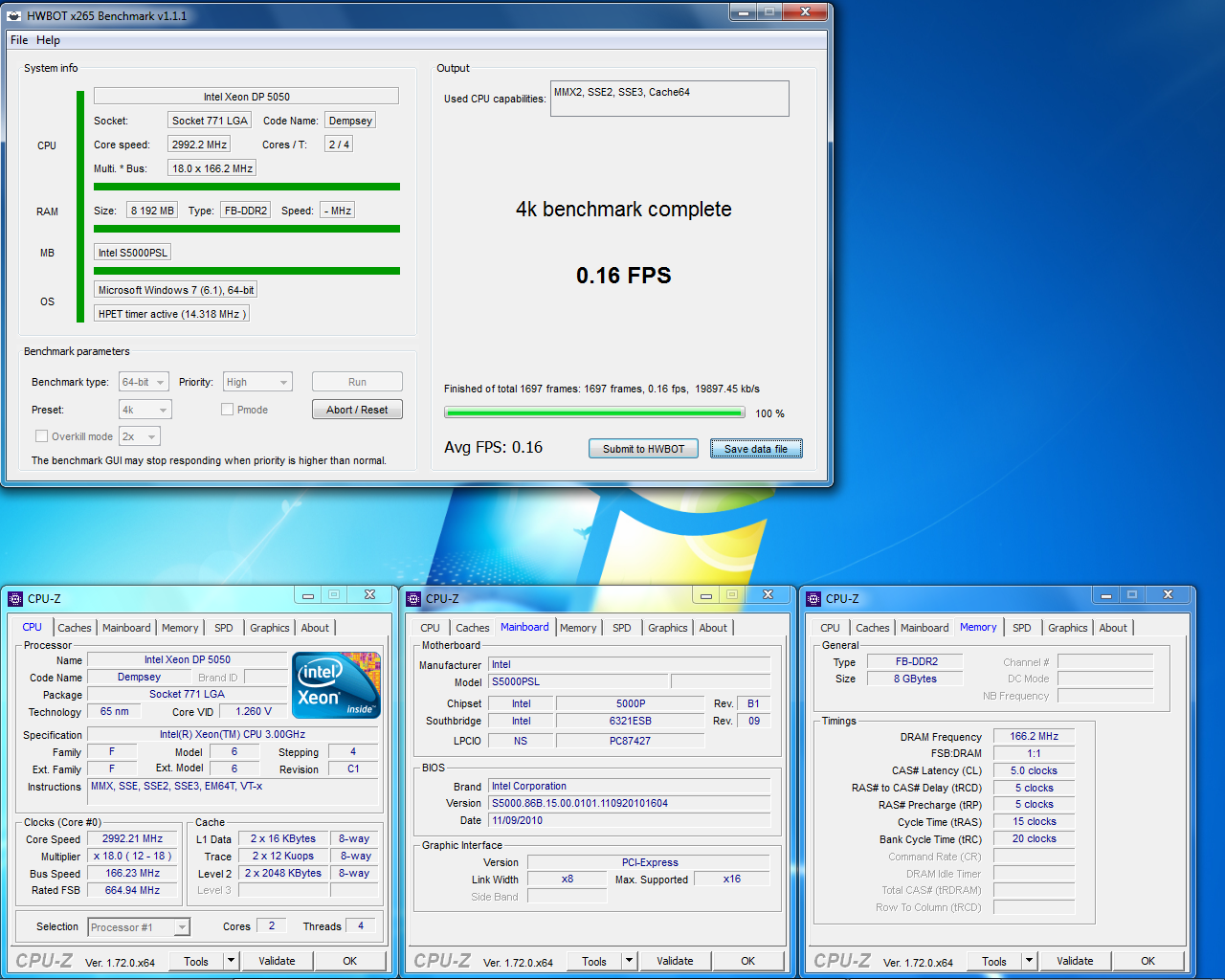Click the benchmark progress bar
The height and width of the screenshot is (980, 1225).
594,412
